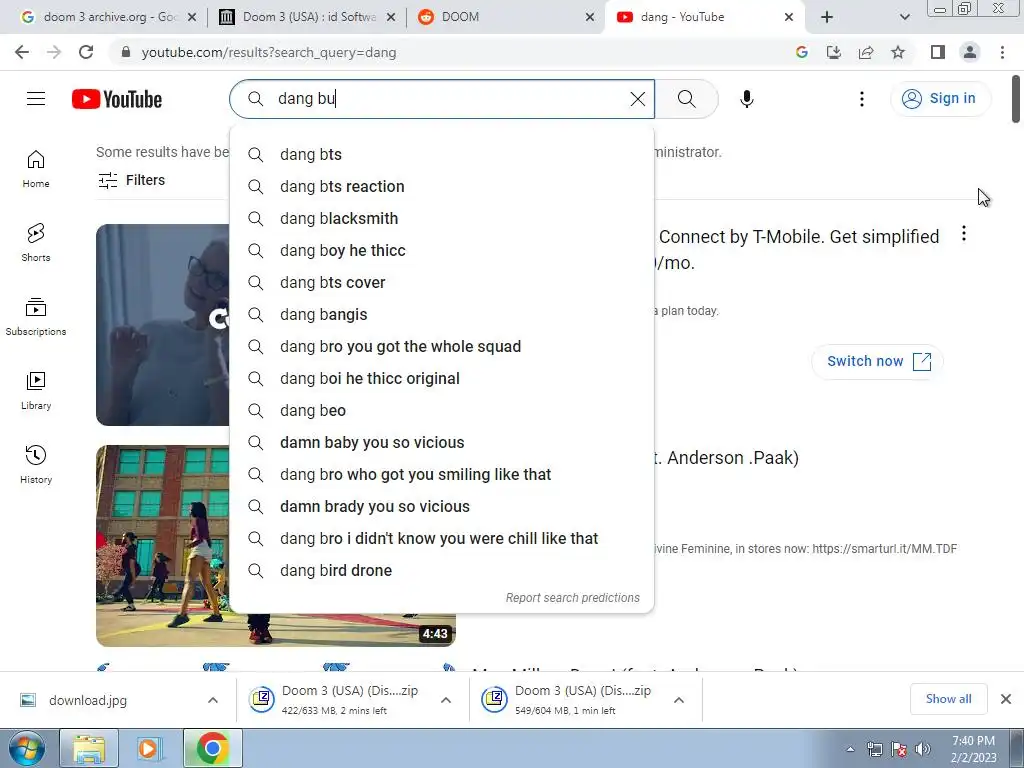Reload the page with the refresh icon
Viewport: 1024px width, 768px height.
coord(86,52)
